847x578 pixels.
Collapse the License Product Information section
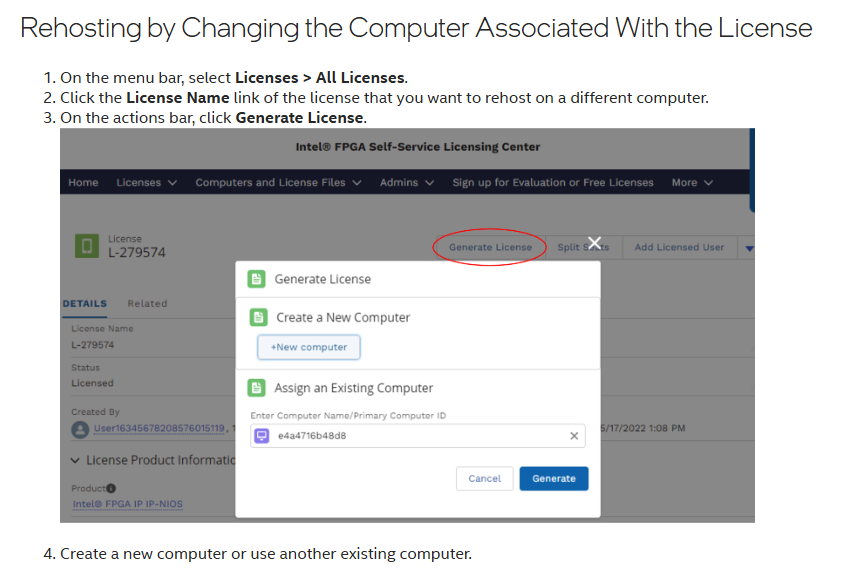[x=76, y=460]
